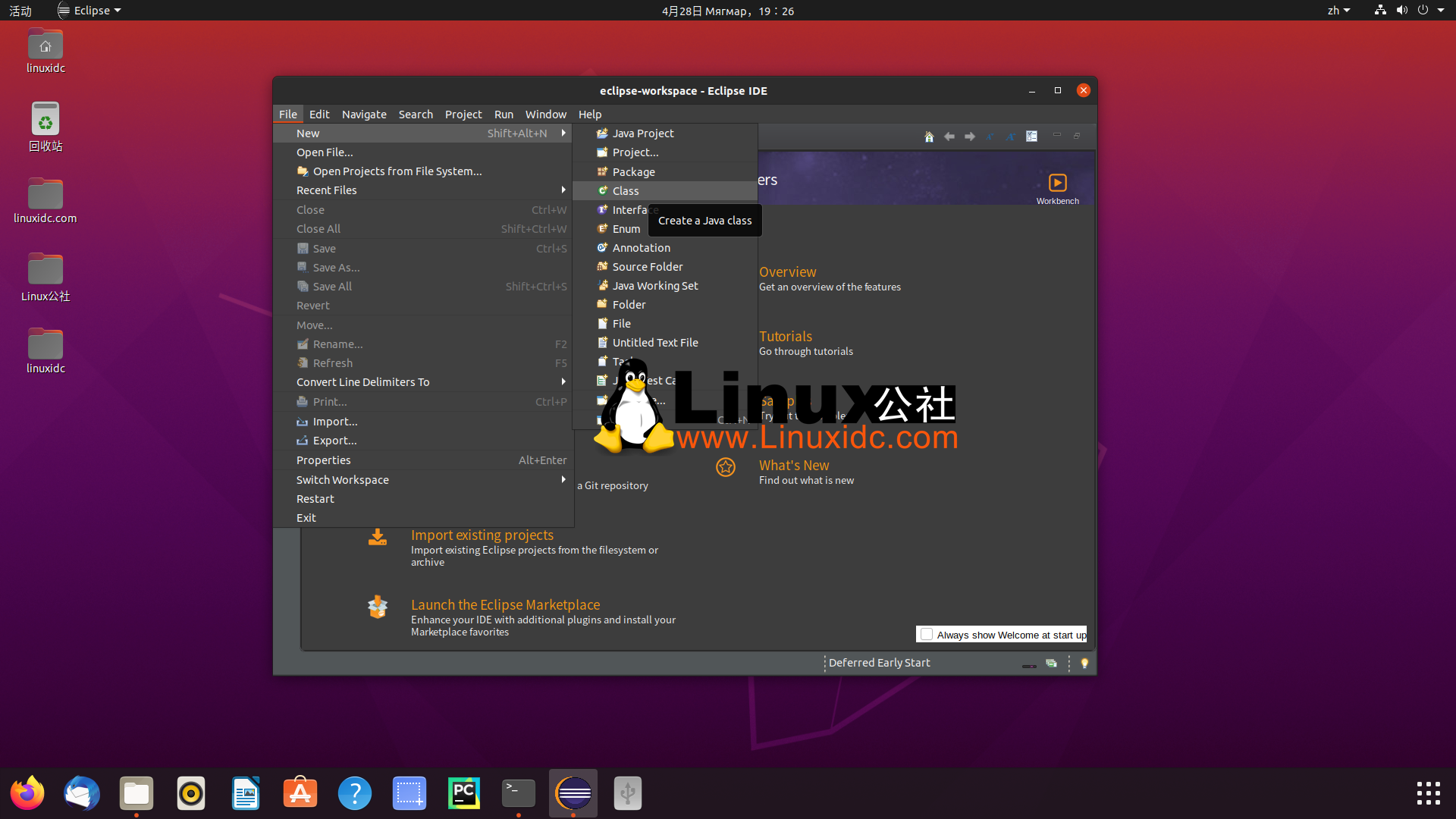Click the Welcome navigate forward arrow
The width and height of the screenshot is (1456, 819).
click(970, 136)
